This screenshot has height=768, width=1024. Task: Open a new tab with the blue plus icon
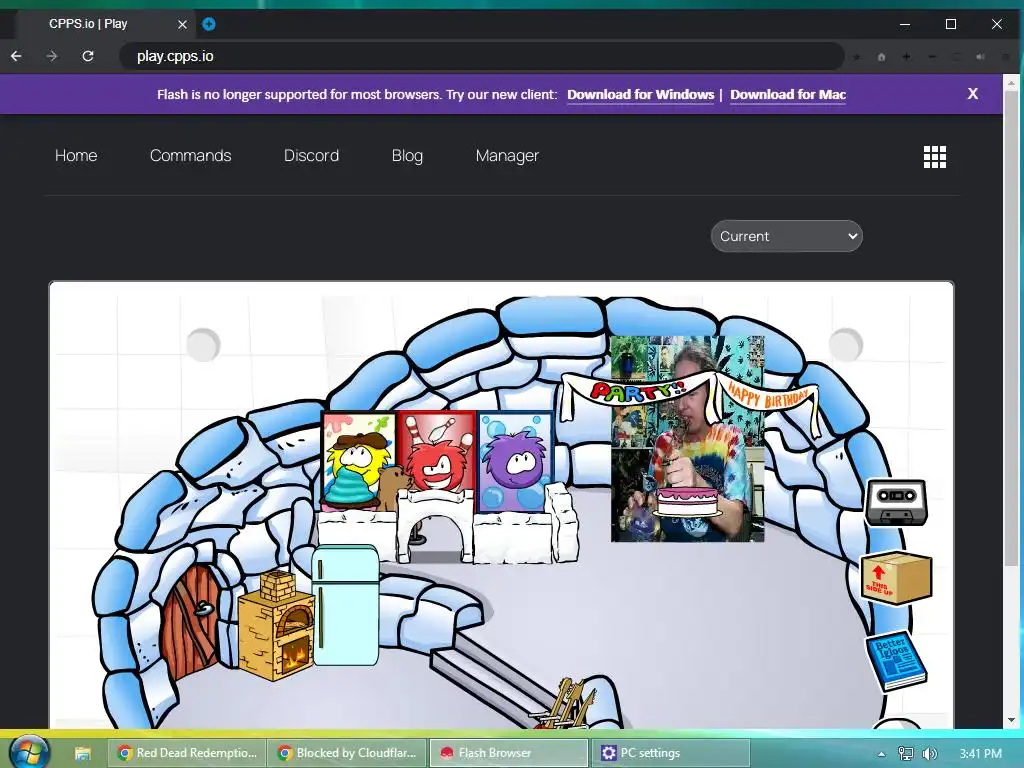click(209, 24)
